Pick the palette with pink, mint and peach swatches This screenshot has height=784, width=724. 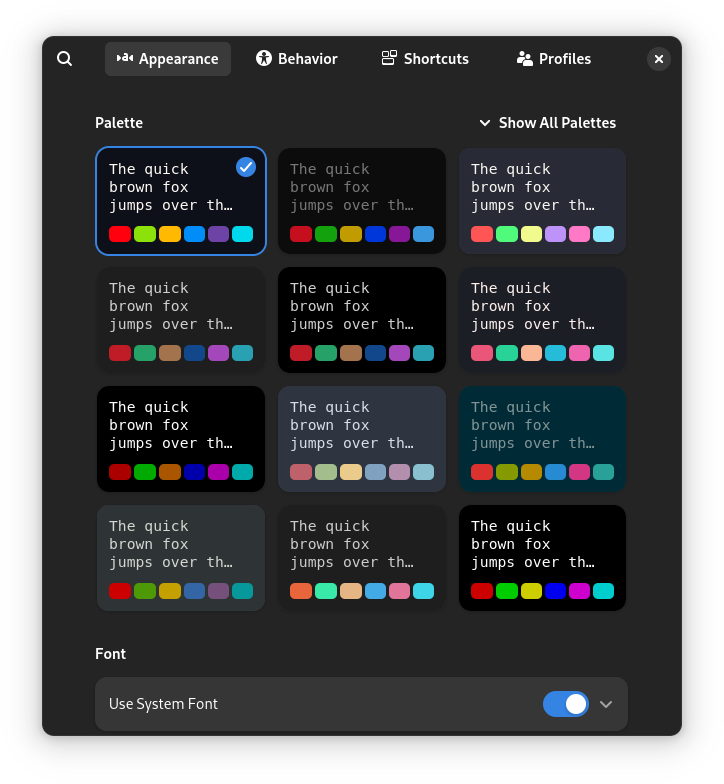point(542,320)
